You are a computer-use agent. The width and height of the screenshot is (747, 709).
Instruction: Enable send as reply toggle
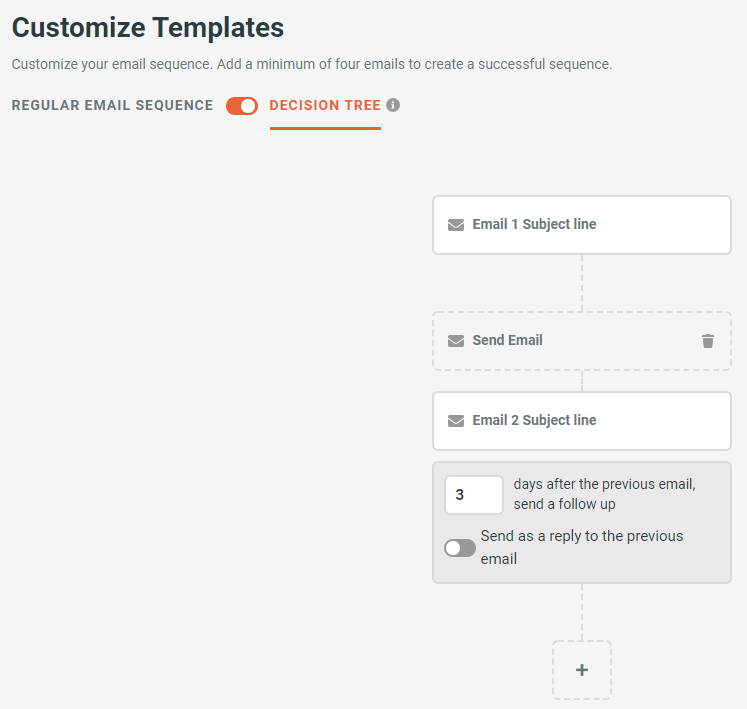pos(460,548)
